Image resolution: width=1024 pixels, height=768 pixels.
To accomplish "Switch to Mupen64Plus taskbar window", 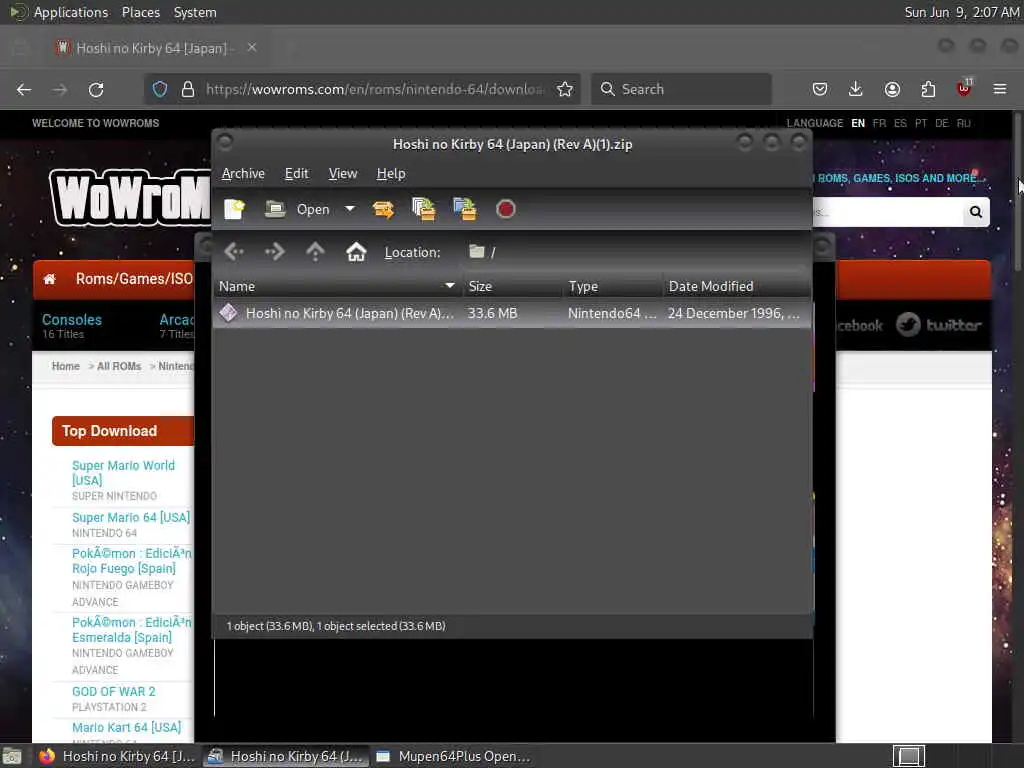I will [455, 756].
